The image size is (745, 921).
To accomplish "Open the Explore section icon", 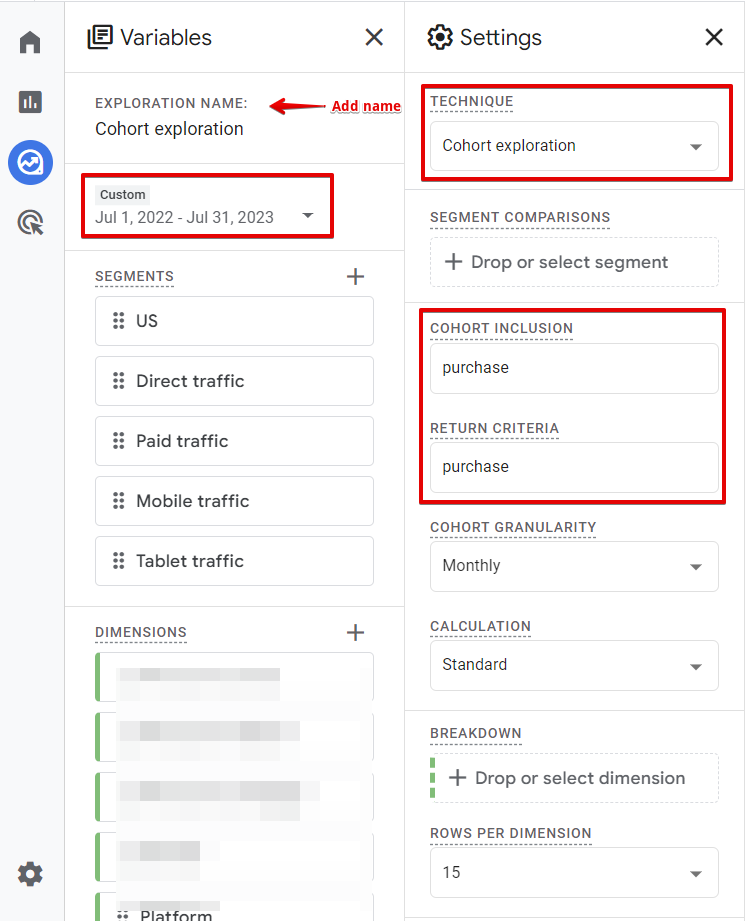I will (30, 162).
